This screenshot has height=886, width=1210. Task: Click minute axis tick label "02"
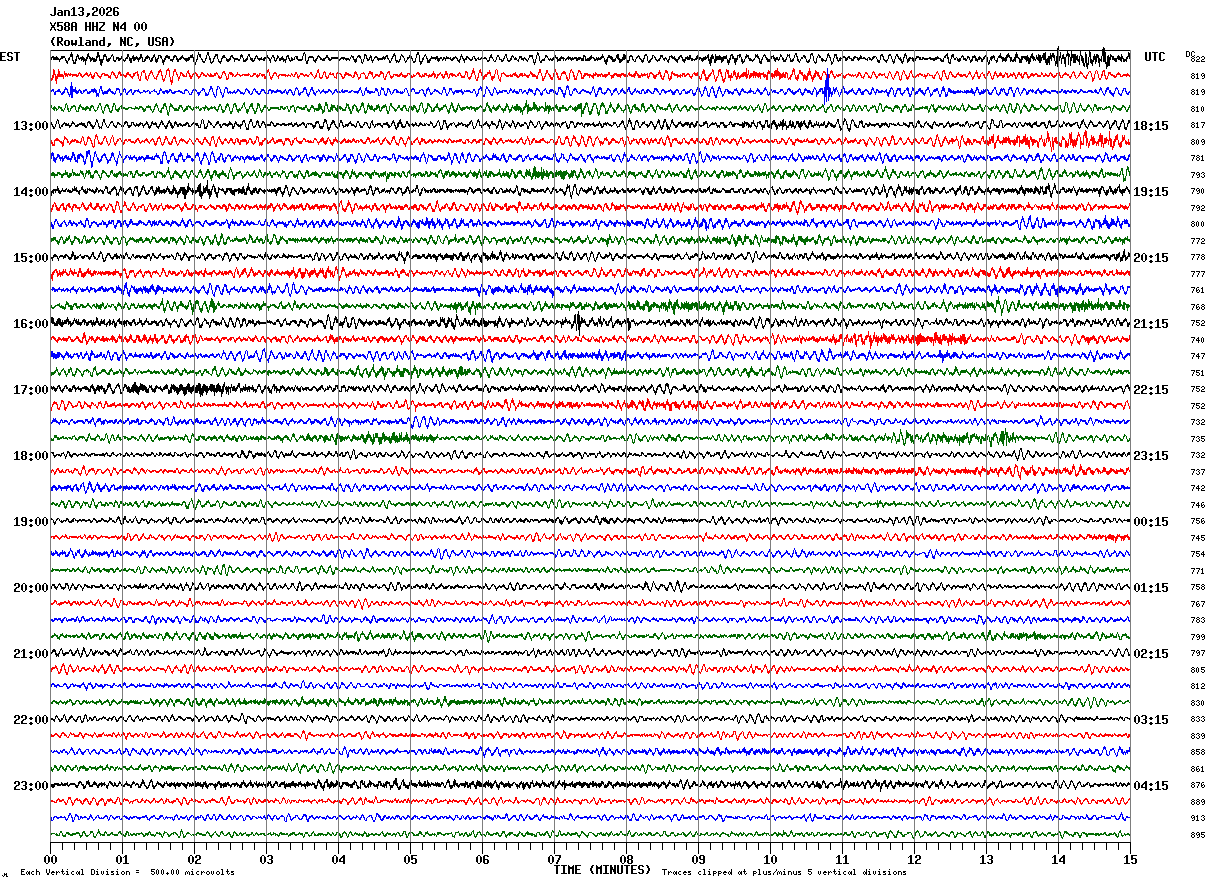(194, 859)
